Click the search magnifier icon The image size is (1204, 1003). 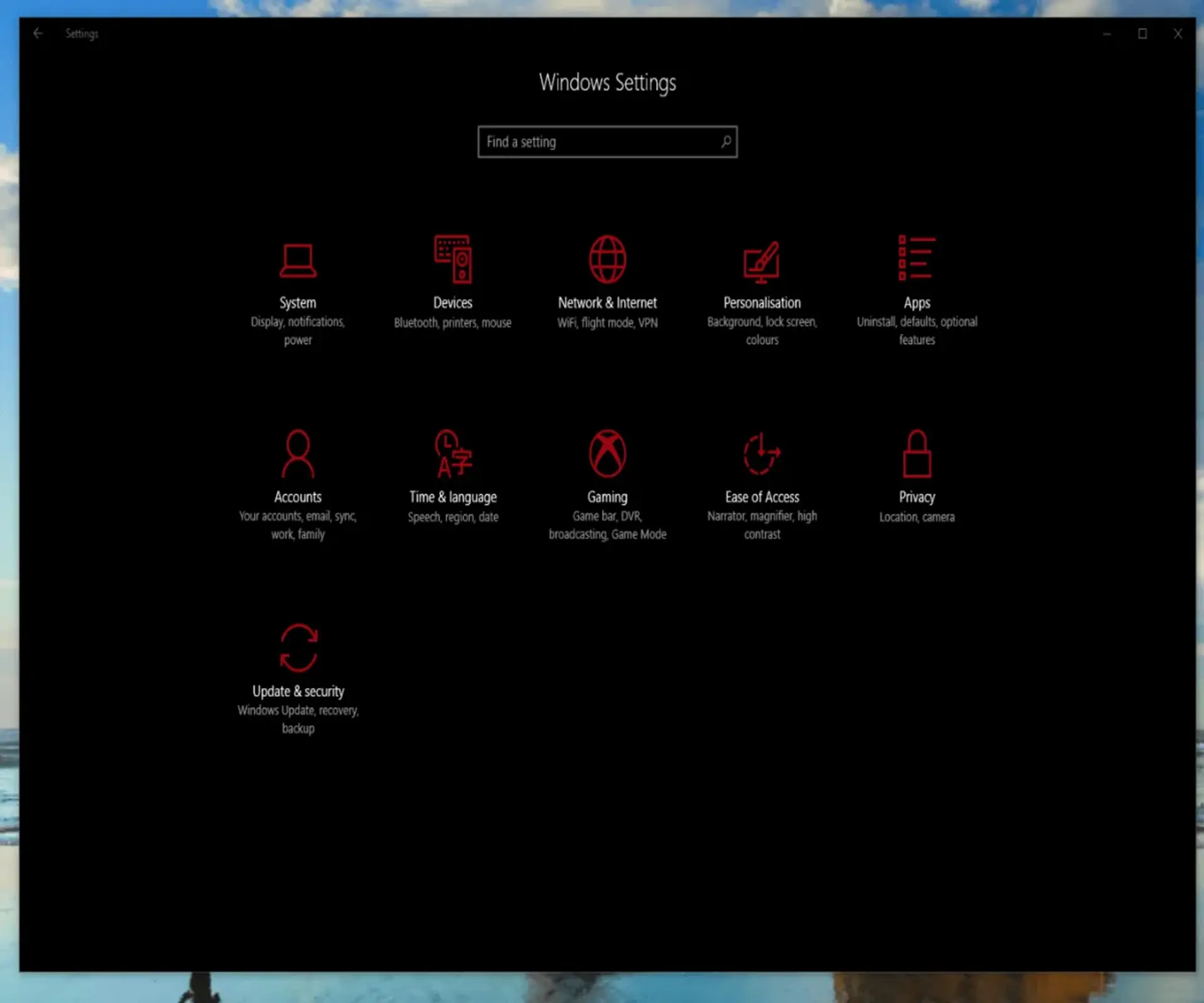point(726,142)
